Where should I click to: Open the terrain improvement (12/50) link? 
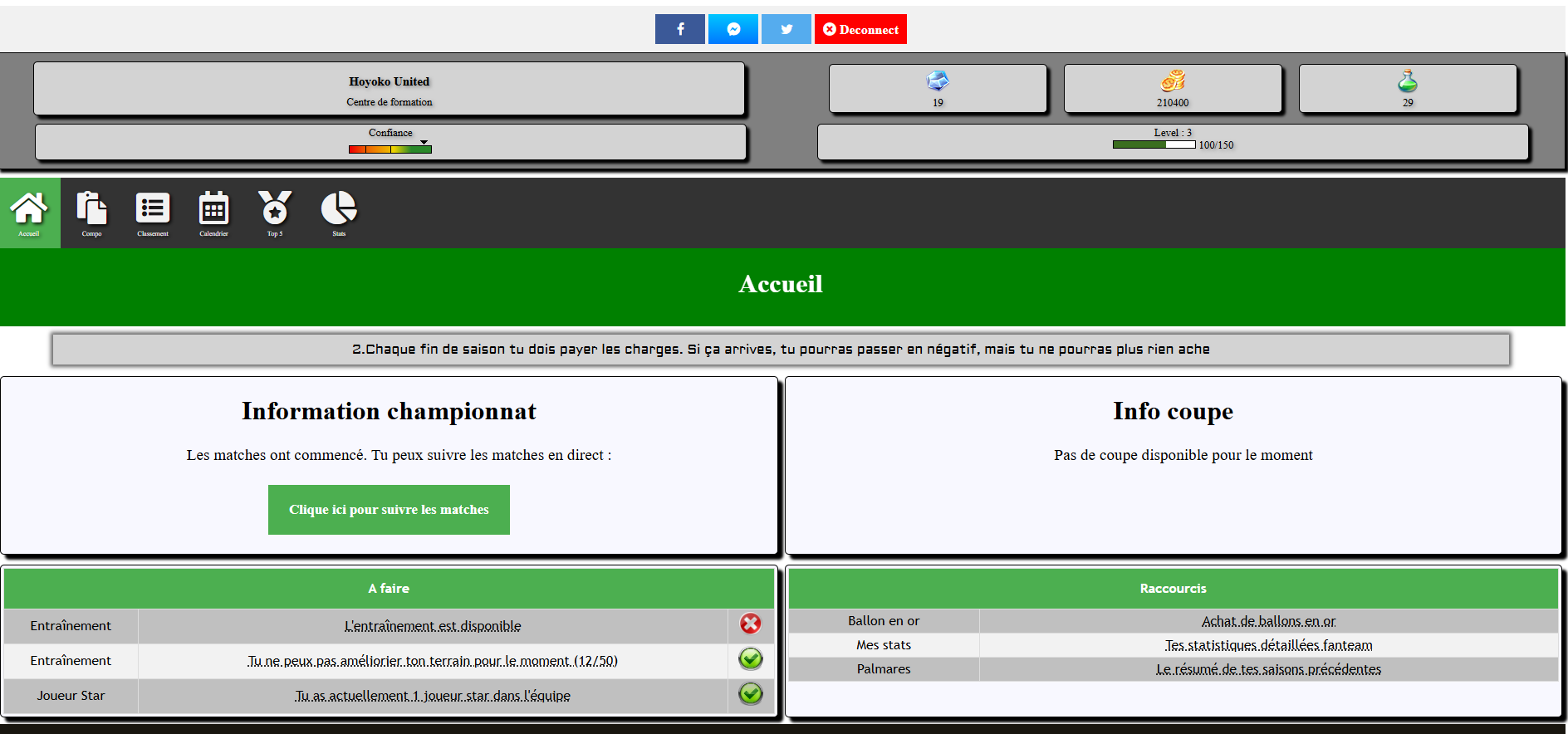(x=433, y=661)
